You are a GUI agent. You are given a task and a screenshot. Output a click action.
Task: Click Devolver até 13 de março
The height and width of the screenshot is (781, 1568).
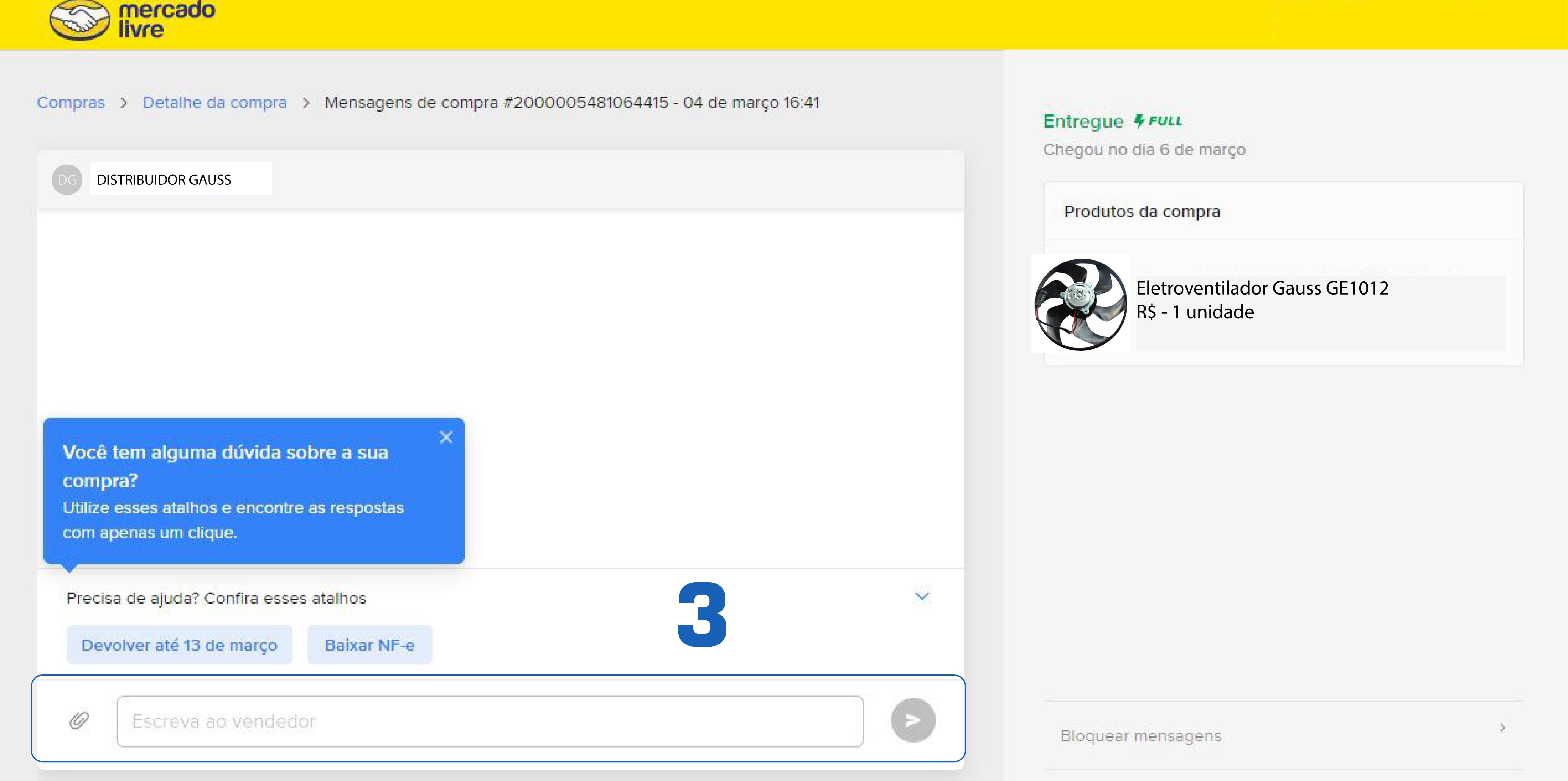coord(179,645)
